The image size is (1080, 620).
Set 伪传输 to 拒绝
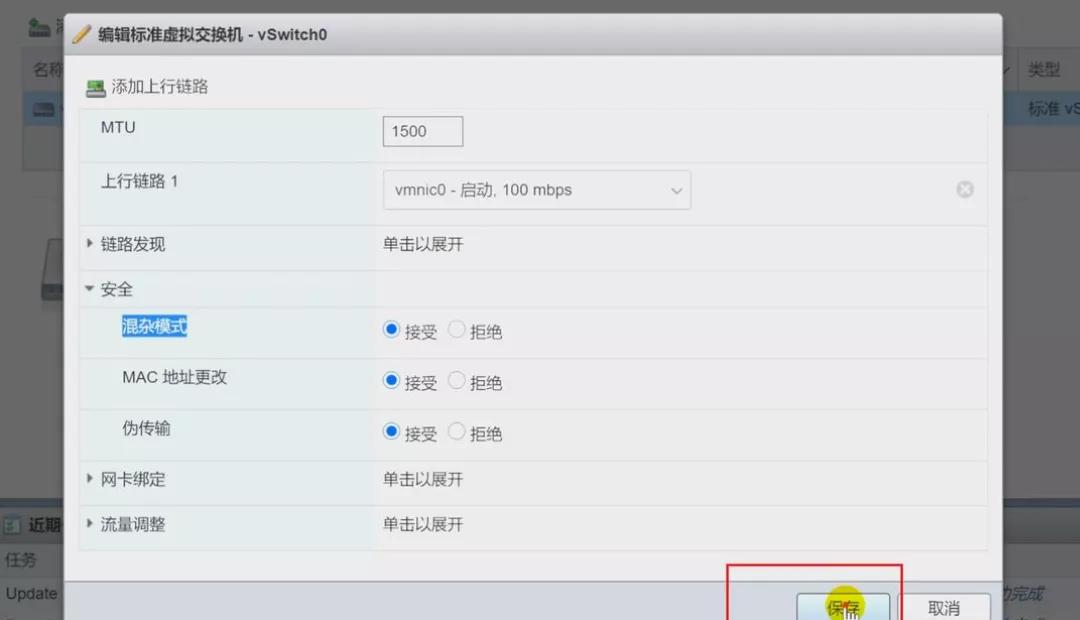tap(455, 432)
